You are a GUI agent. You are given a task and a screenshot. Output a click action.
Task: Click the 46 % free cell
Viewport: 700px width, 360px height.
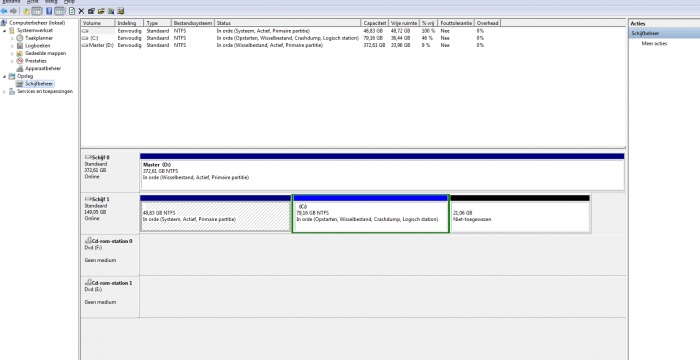tap(427, 38)
